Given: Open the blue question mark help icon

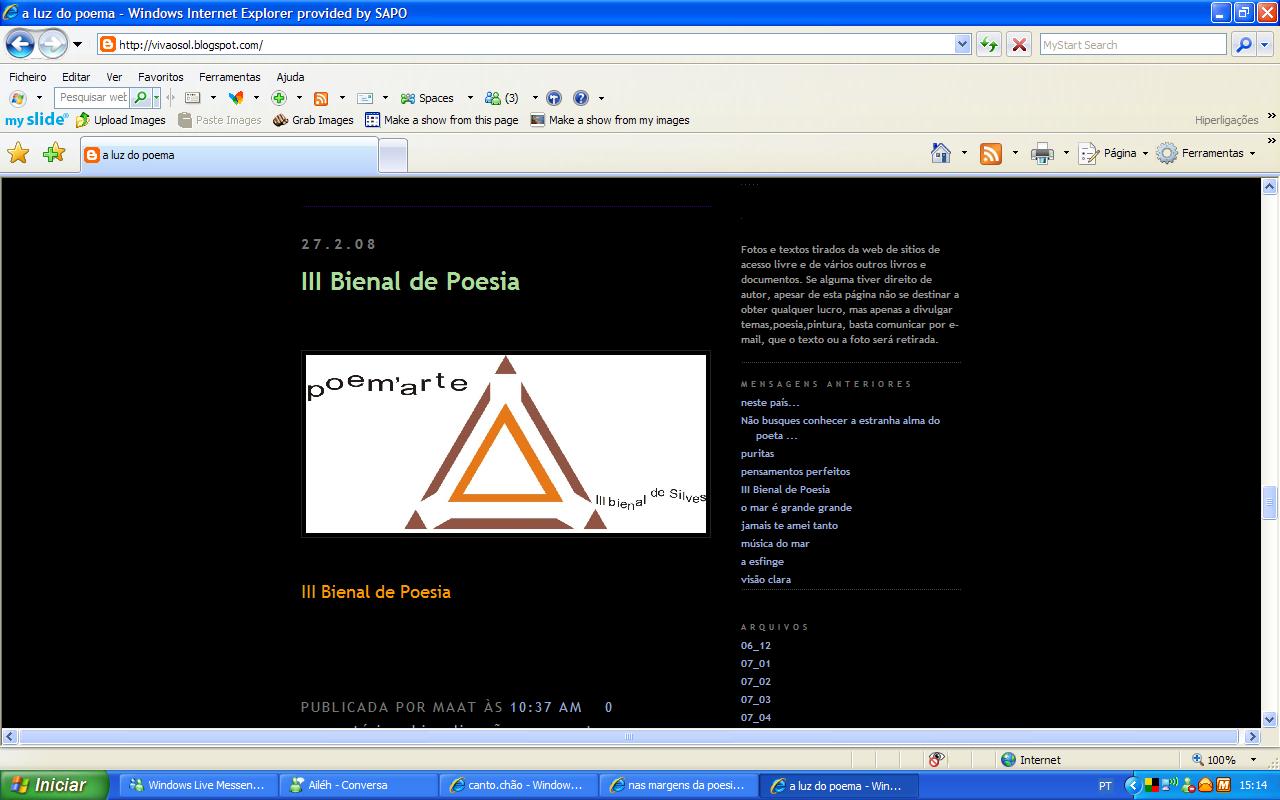Looking at the screenshot, I should 581,98.
